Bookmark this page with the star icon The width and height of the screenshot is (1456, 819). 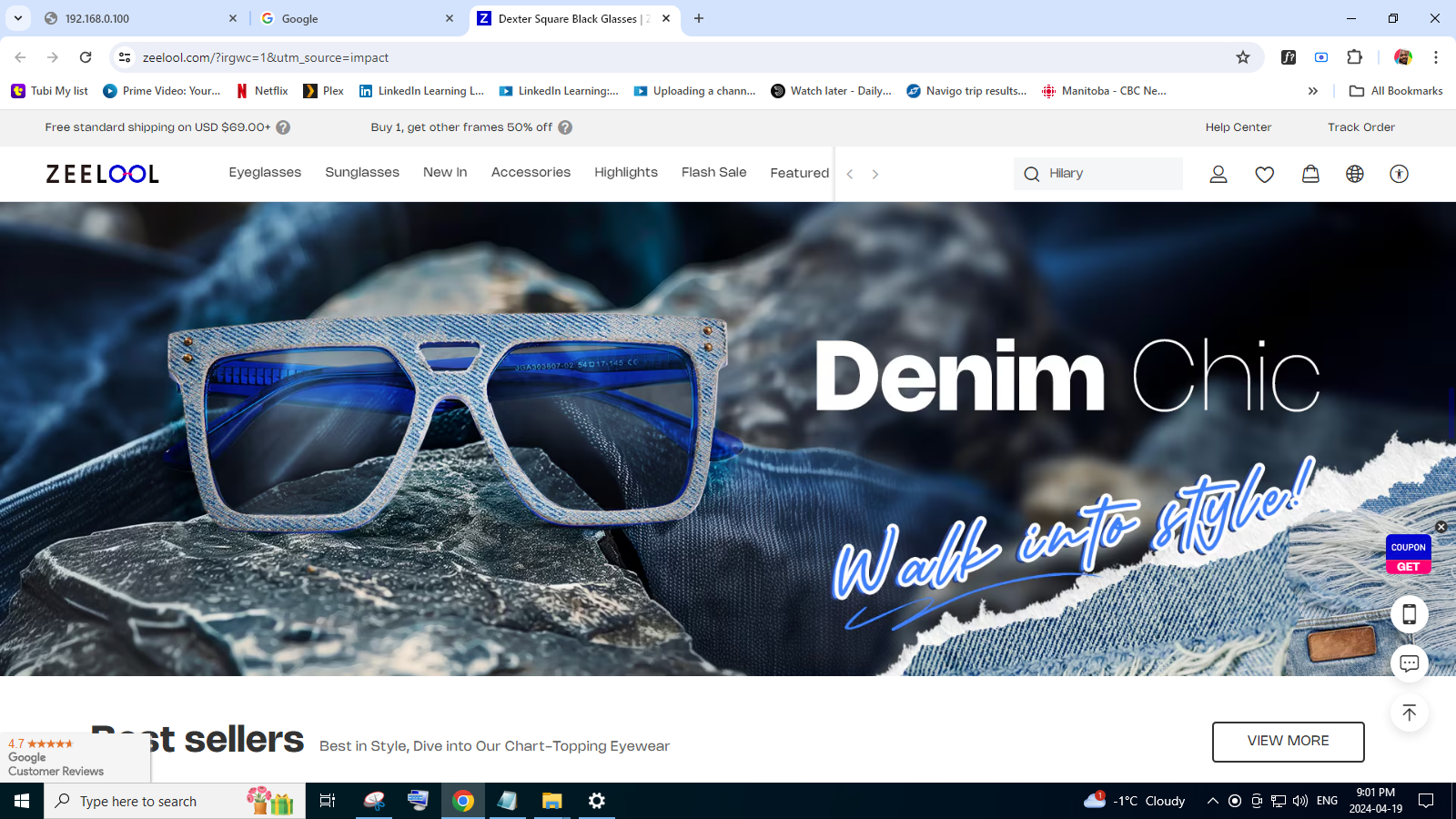click(1243, 57)
